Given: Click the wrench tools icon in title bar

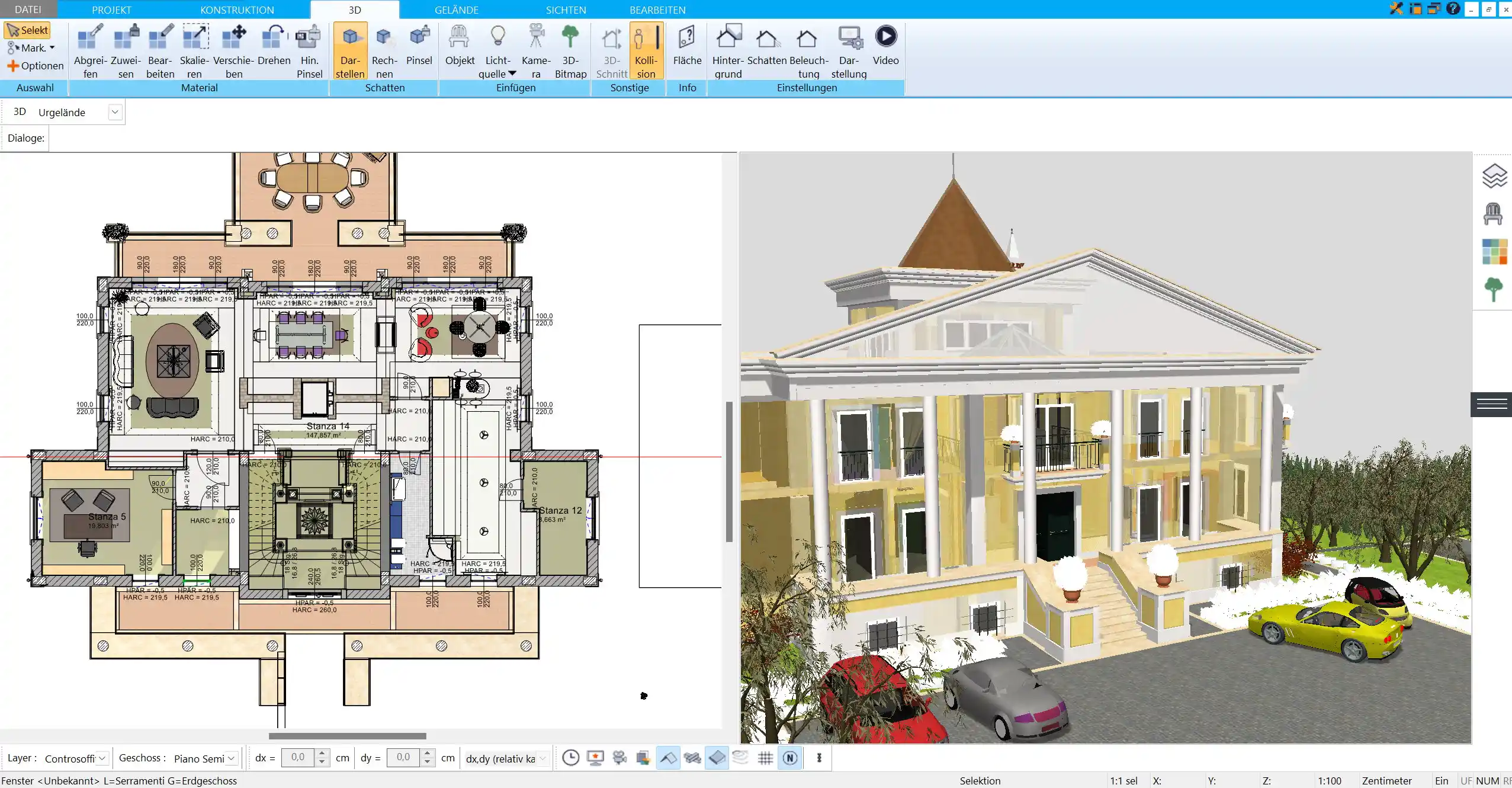Looking at the screenshot, I should pos(1397,8).
